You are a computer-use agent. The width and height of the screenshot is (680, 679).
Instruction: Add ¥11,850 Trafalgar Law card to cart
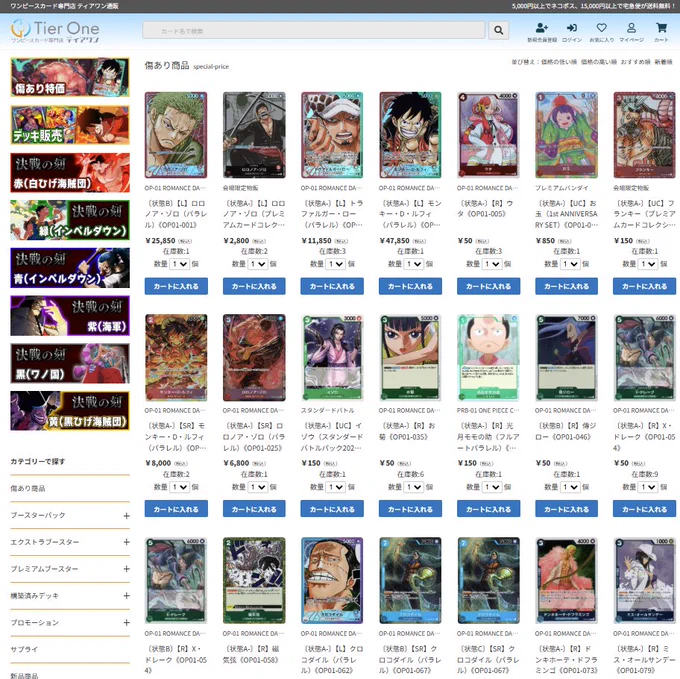332,286
